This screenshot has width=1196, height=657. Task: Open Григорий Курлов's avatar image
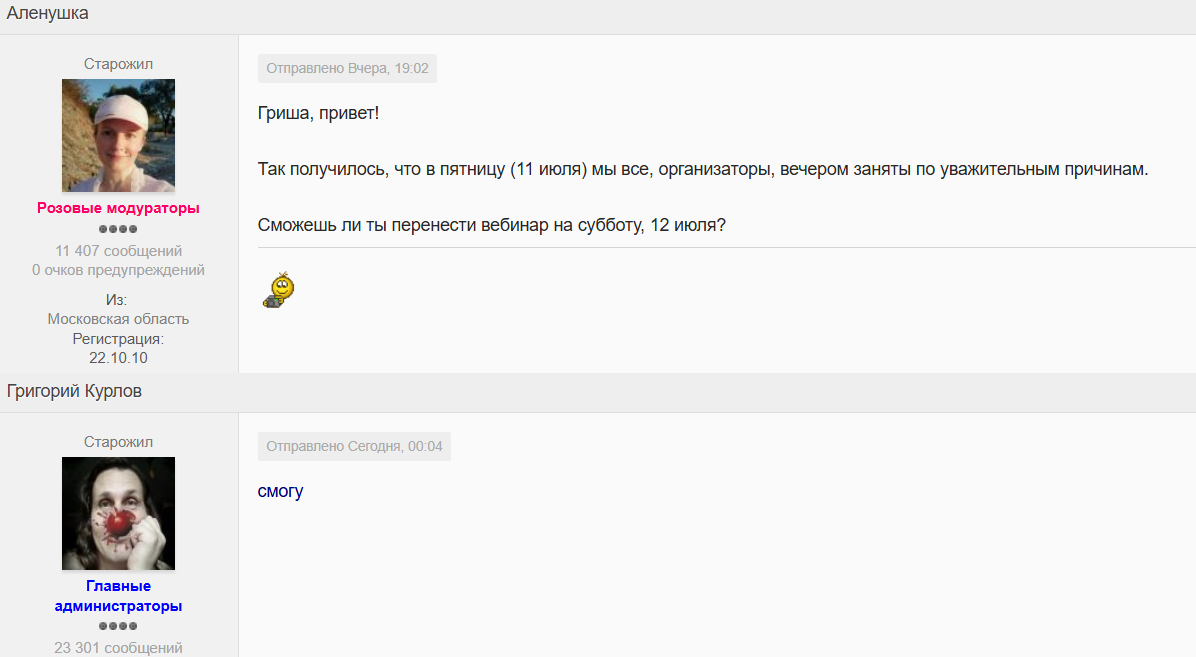118,514
